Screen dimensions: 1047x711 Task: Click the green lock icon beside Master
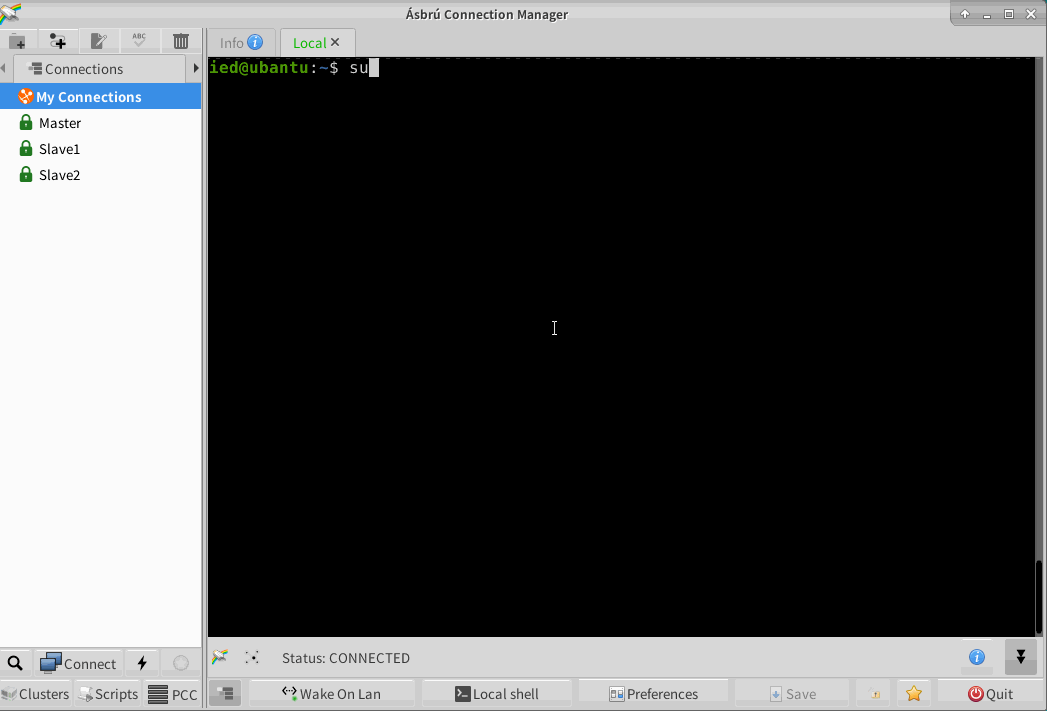[26, 122]
